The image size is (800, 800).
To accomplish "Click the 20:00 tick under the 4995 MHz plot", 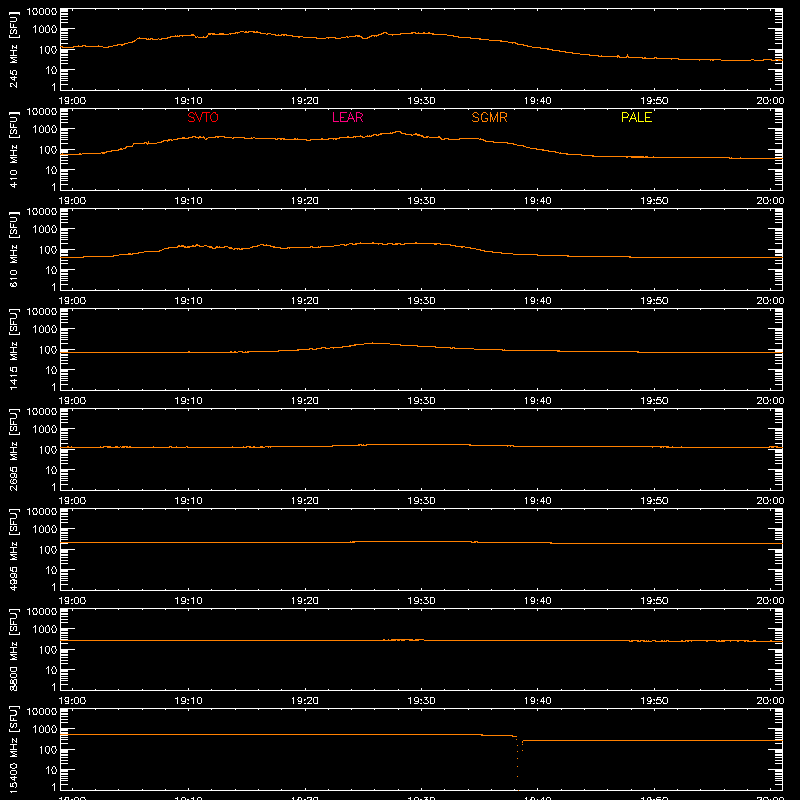I will pyautogui.click(x=770, y=601).
